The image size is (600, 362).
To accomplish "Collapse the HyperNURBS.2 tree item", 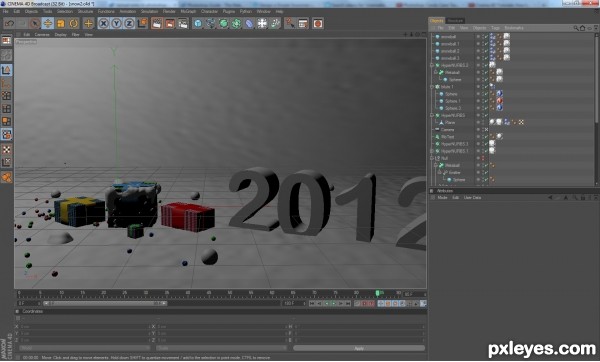I will (432, 65).
